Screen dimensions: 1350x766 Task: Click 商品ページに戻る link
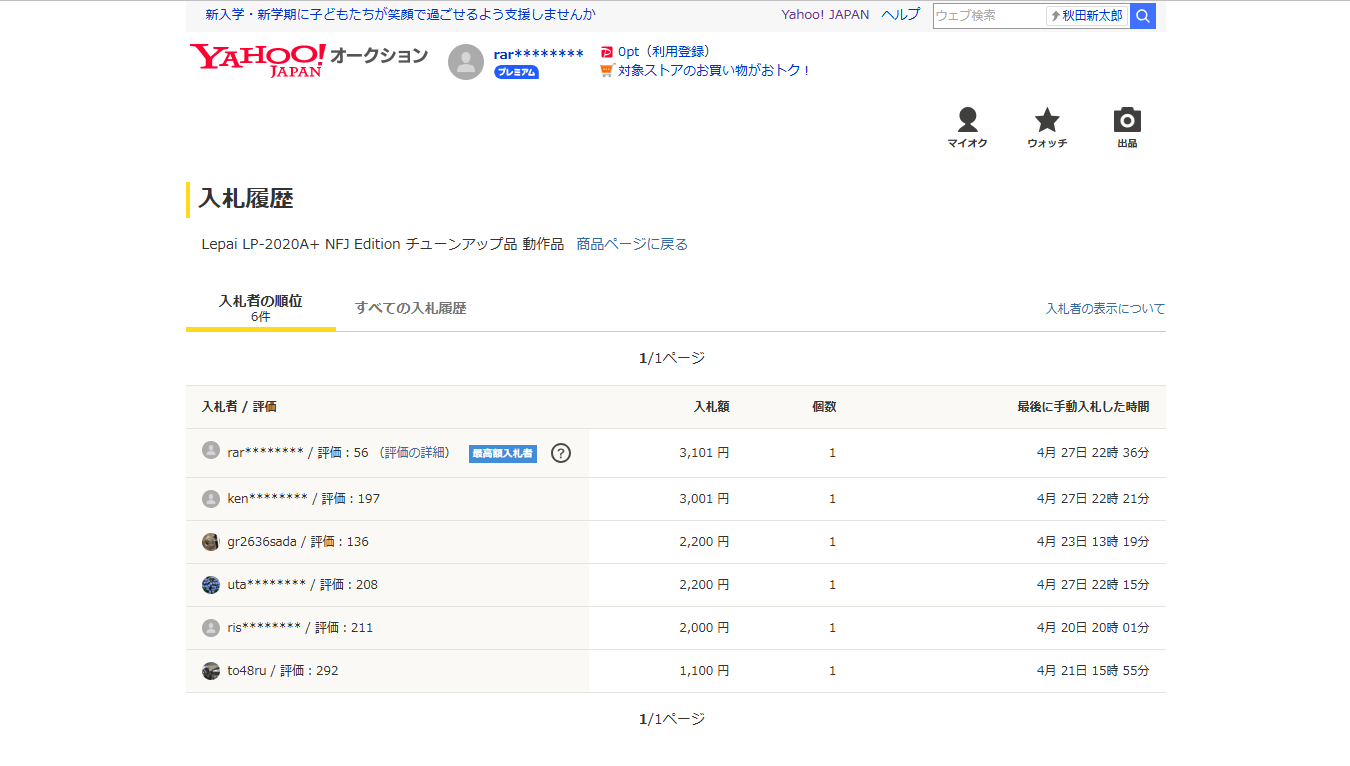coord(632,244)
